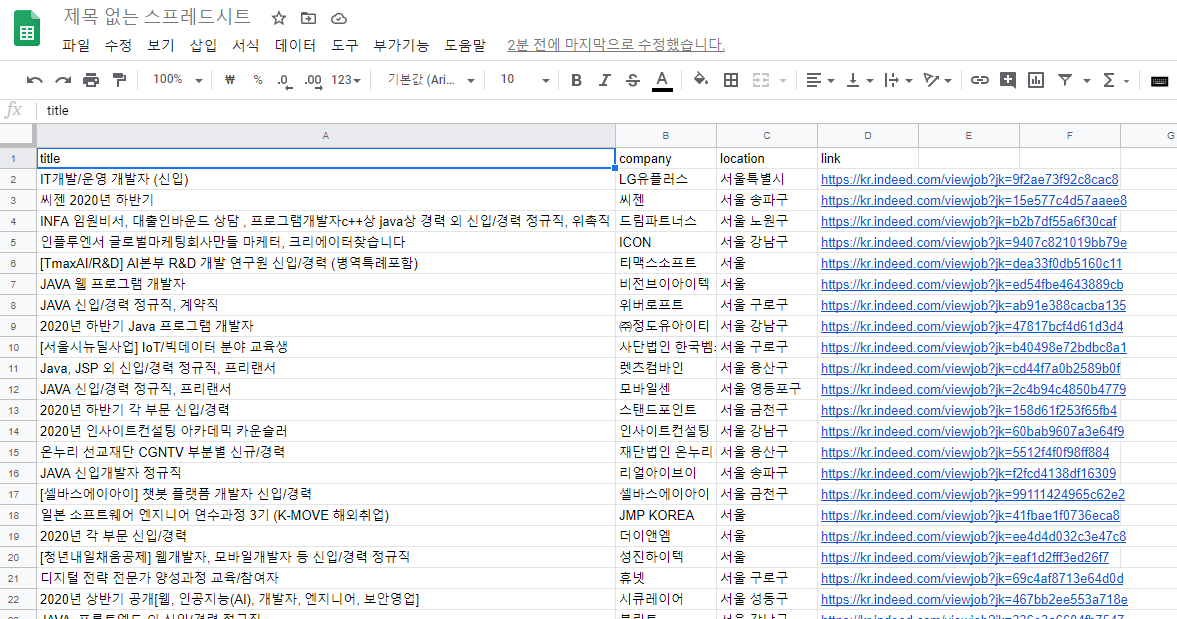Decrease decimal places

click(284, 80)
